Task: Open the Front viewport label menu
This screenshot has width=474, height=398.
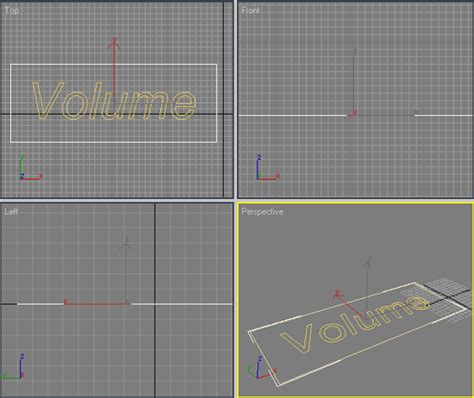Action: (x=250, y=11)
